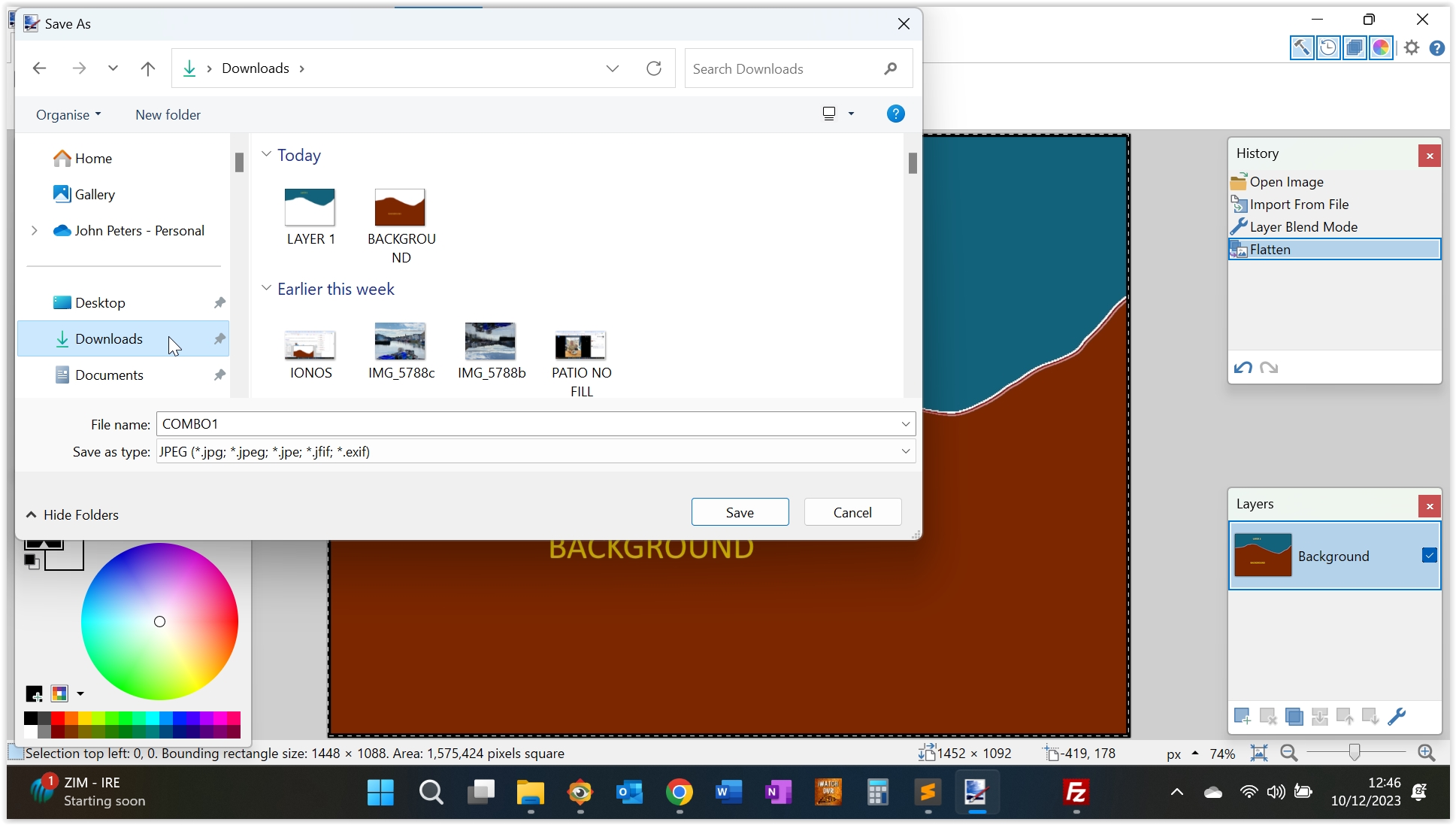
Task: Click the undo arrow in the History panel
Action: pos(1243,368)
